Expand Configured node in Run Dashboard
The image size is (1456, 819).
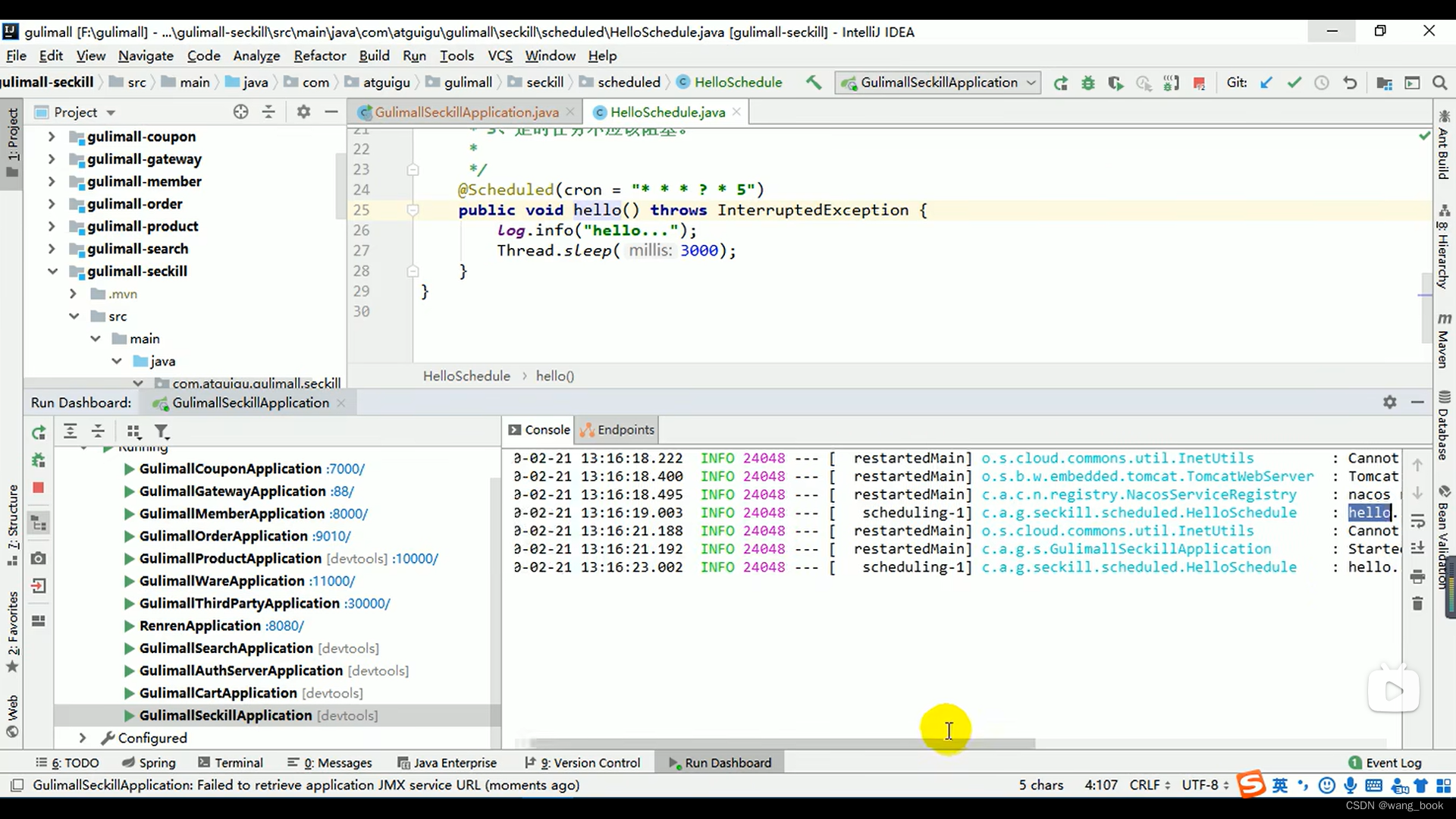pyautogui.click(x=83, y=738)
